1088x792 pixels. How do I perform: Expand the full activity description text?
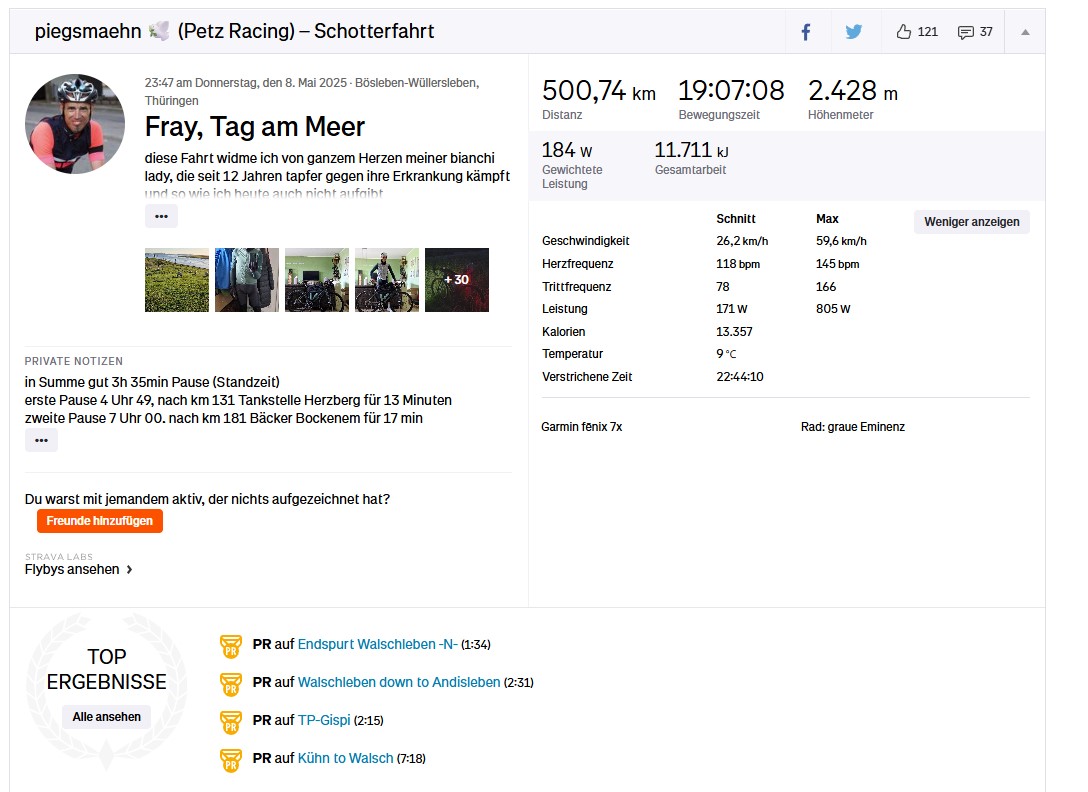161,216
